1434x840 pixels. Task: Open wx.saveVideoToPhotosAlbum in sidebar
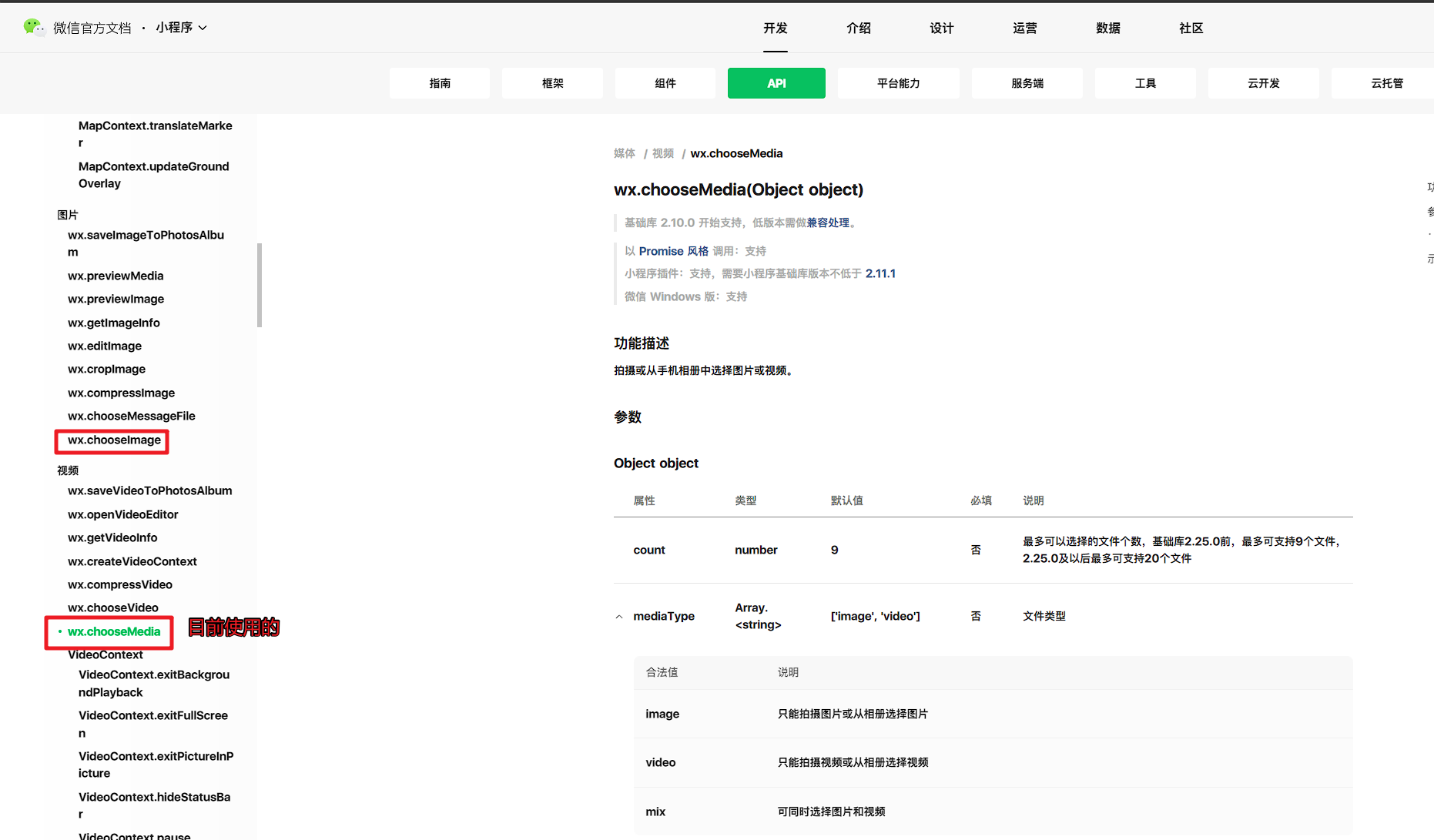click(149, 490)
